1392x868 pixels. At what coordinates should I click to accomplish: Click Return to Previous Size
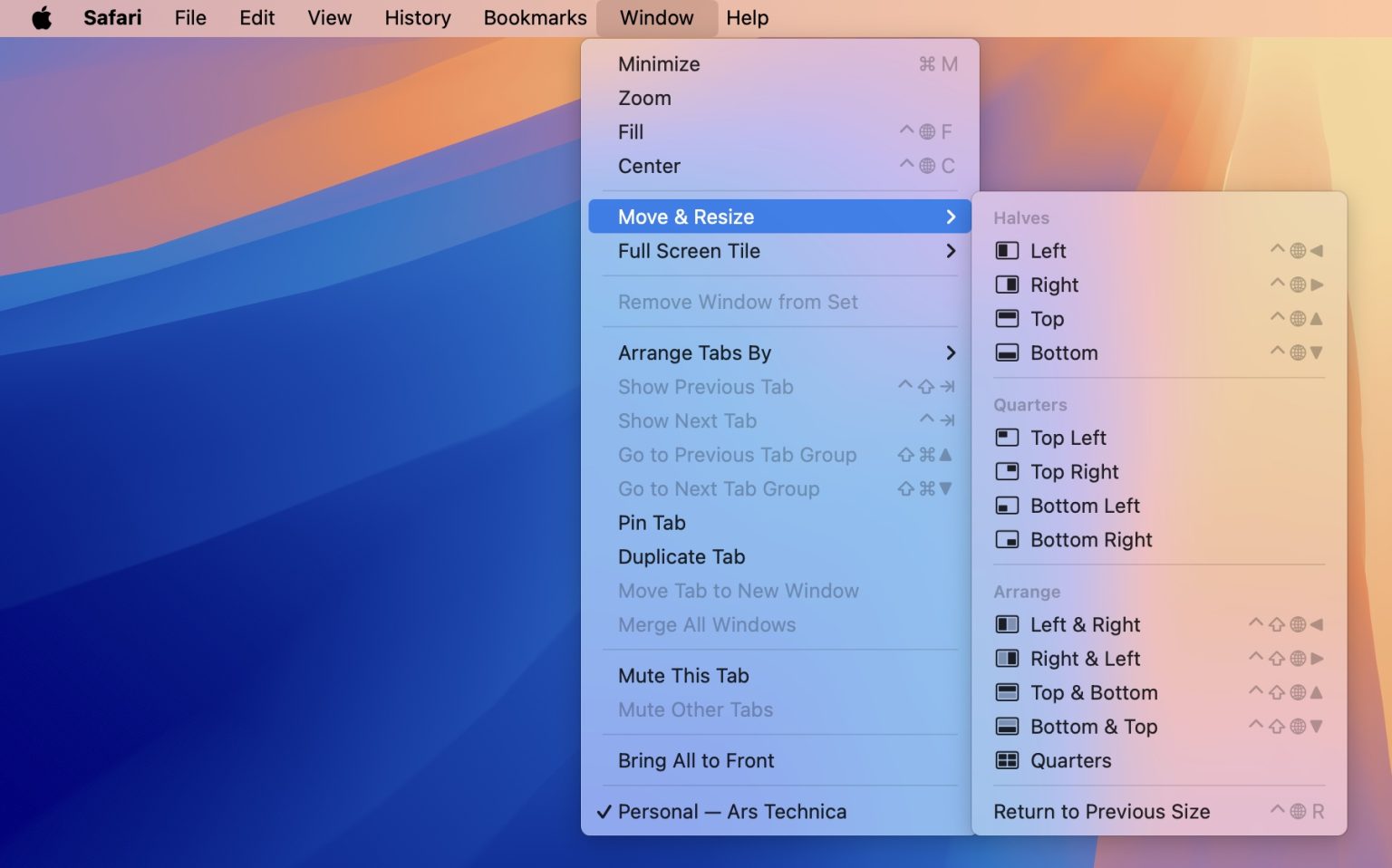1101,812
